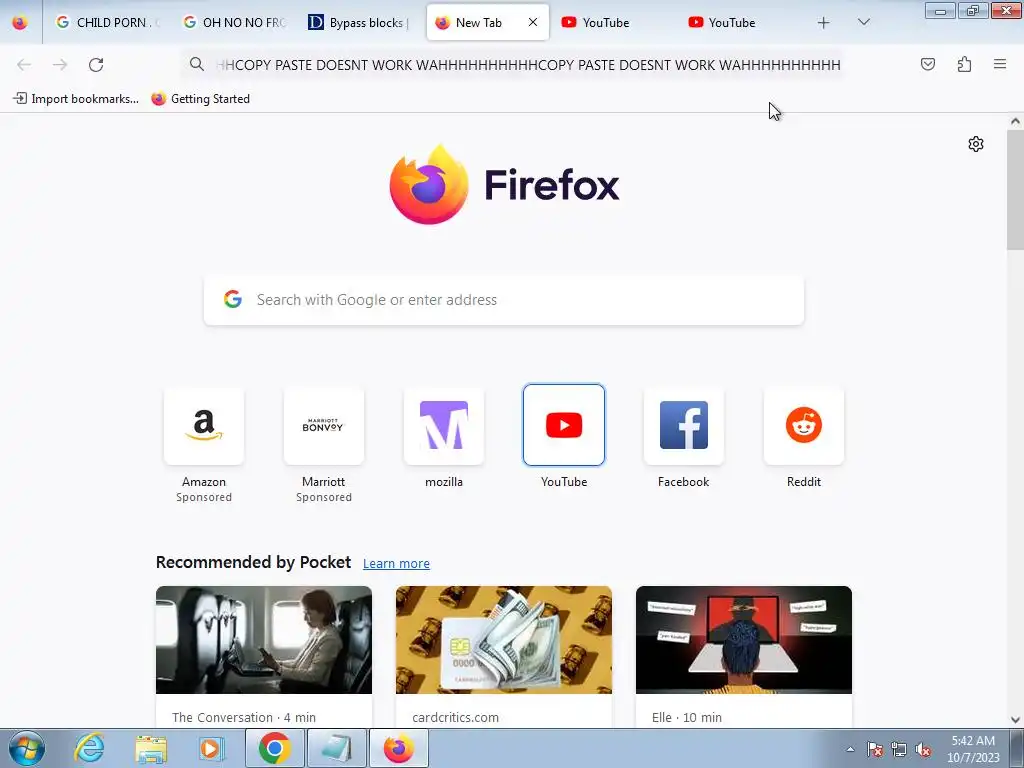Click the page's vertical scrollbar thumb
1024x768 pixels.
[x=1015, y=189]
